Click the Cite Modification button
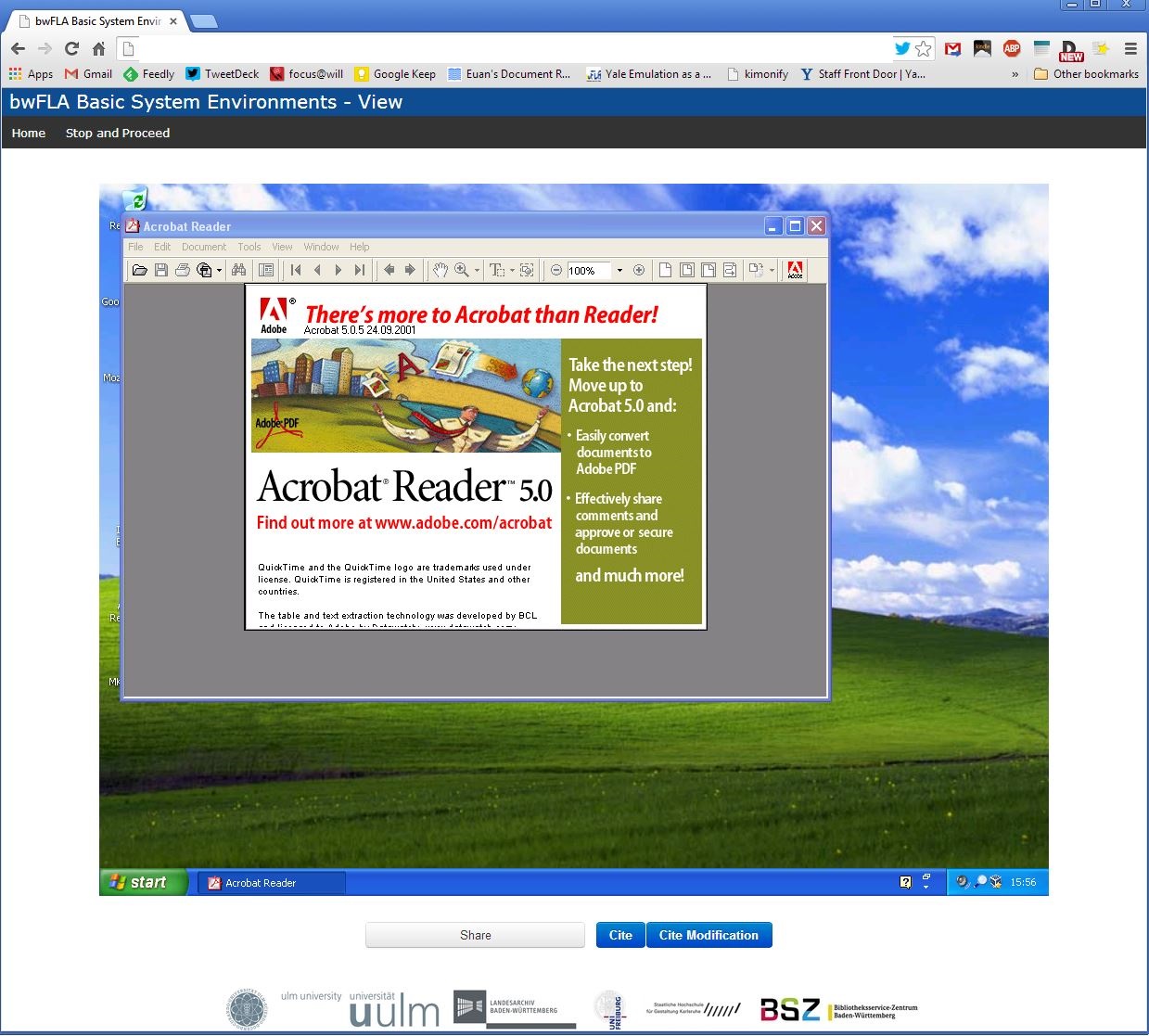This screenshot has height=1036, width=1149. 709,935
